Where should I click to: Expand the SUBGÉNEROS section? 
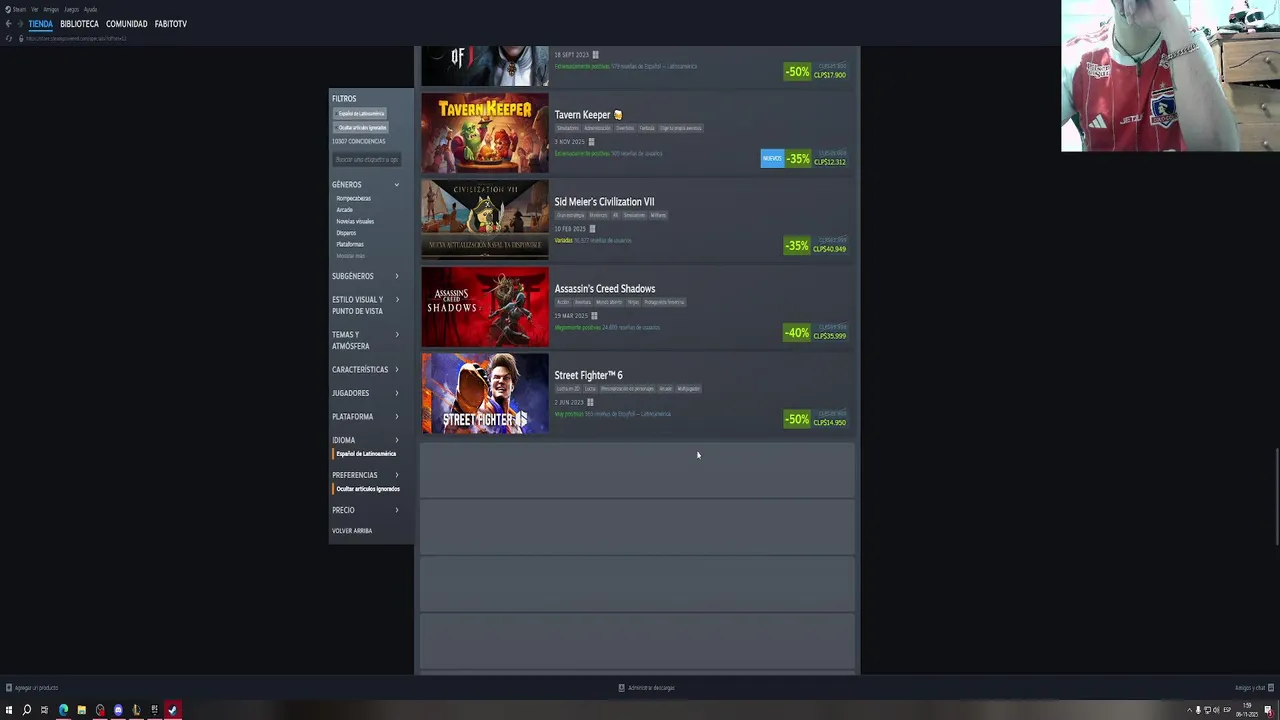[x=366, y=276]
